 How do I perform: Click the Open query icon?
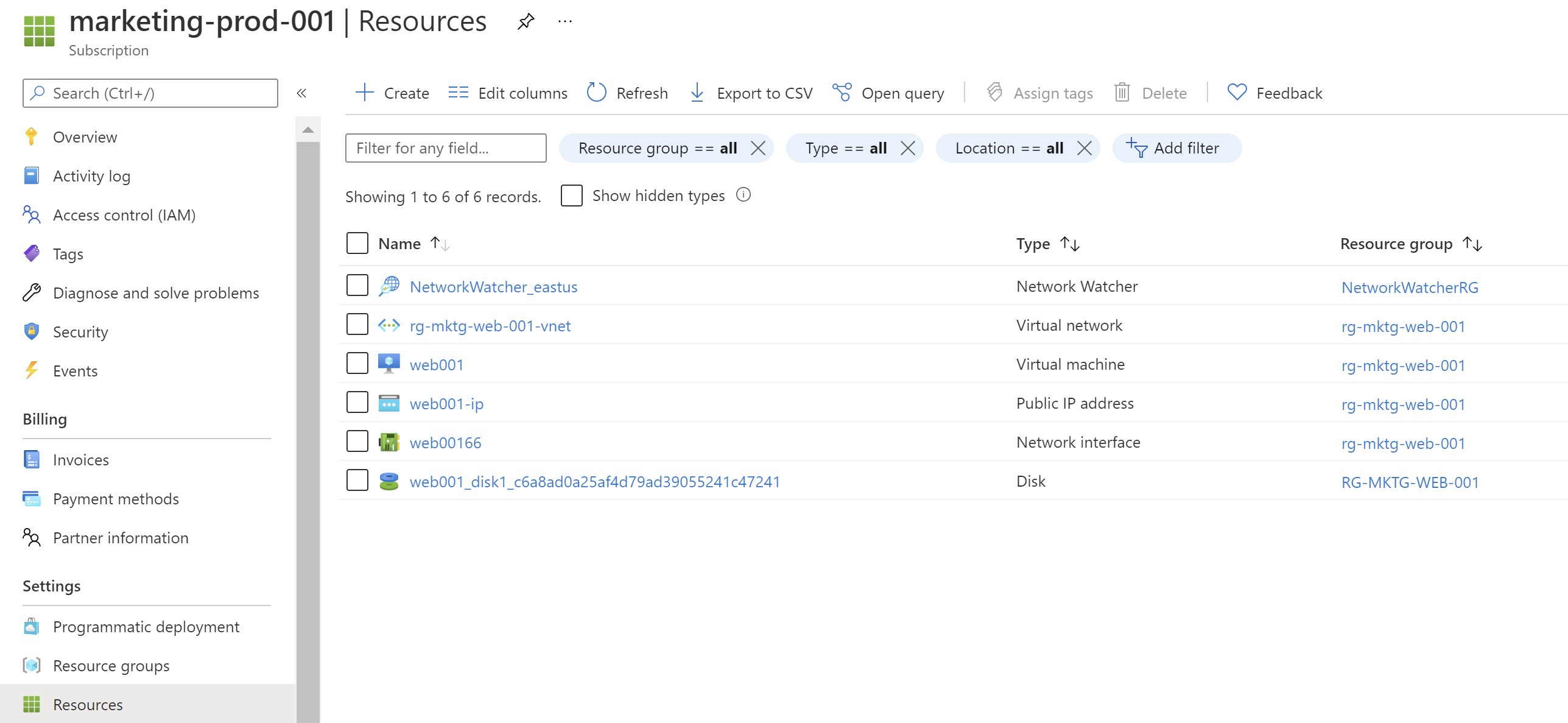[x=842, y=93]
